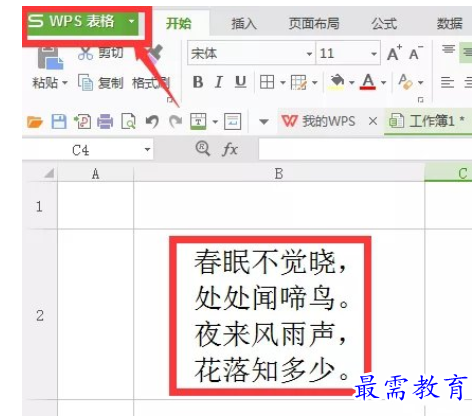Switch to the 开始 ribbon tab
This screenshot has height=419, width=476.
point(179,23)
